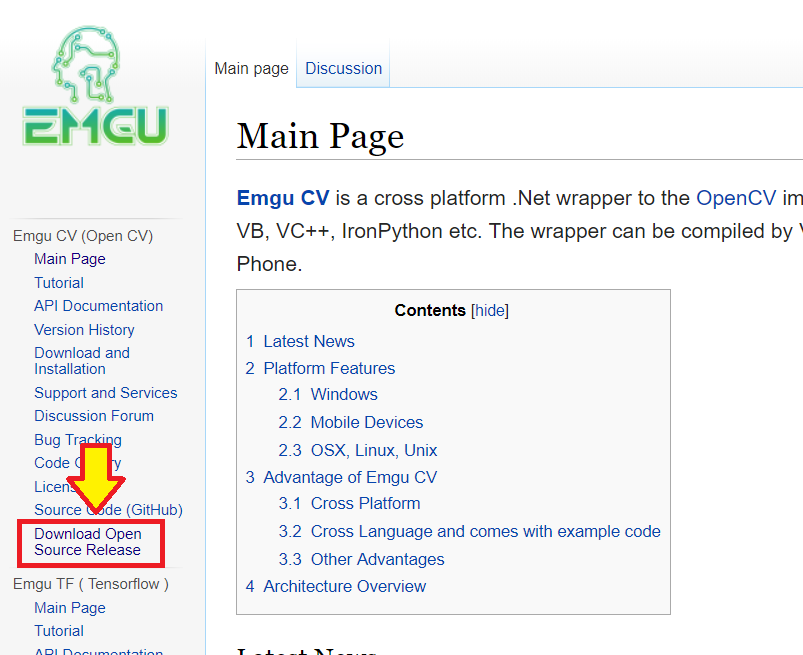This screenshot has width=803, height=655.
Task: Go to 2.2 Mobile Devices section
Action: (351, 422)
